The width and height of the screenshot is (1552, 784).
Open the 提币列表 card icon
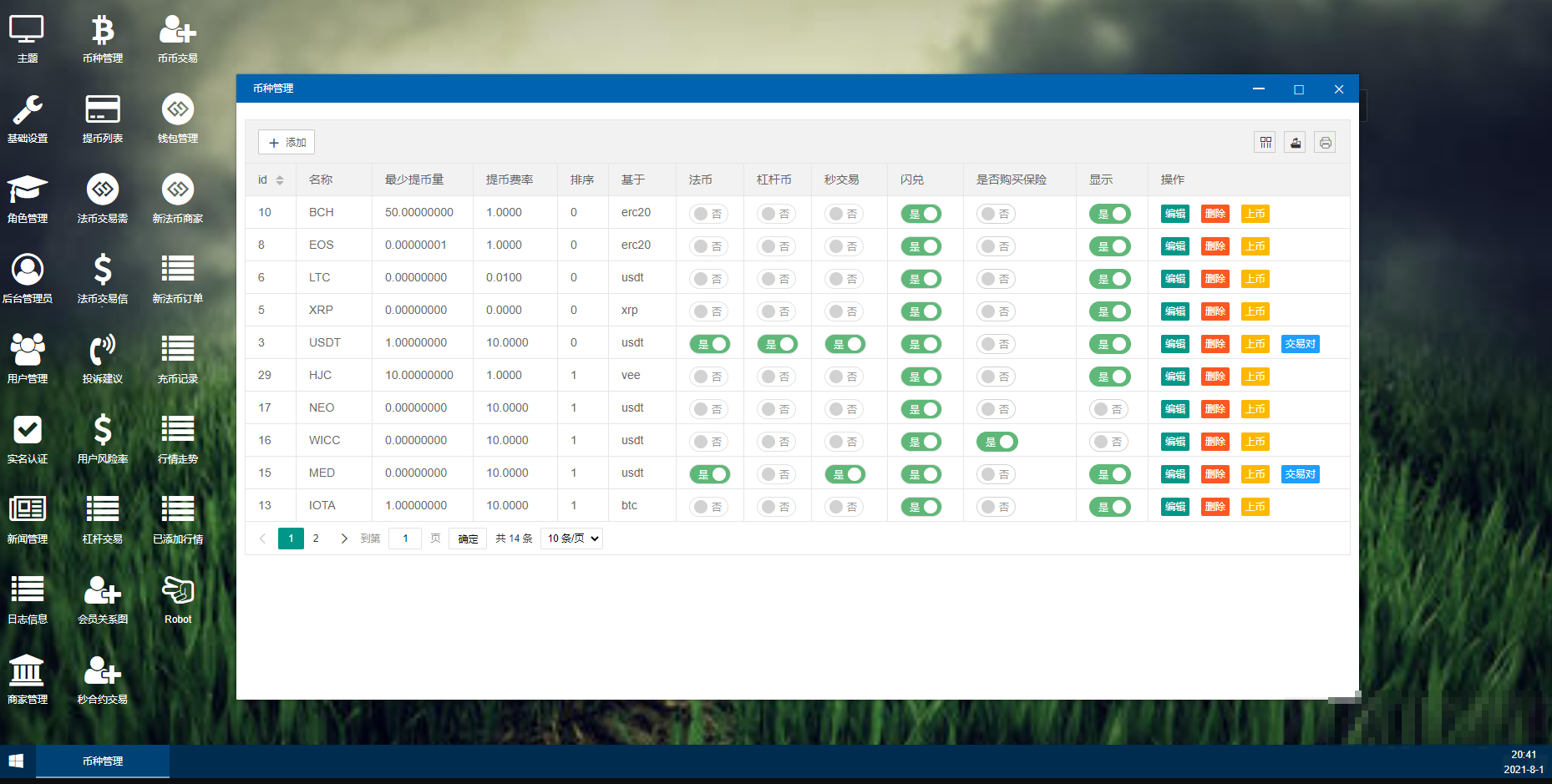[x=103, y=109]
